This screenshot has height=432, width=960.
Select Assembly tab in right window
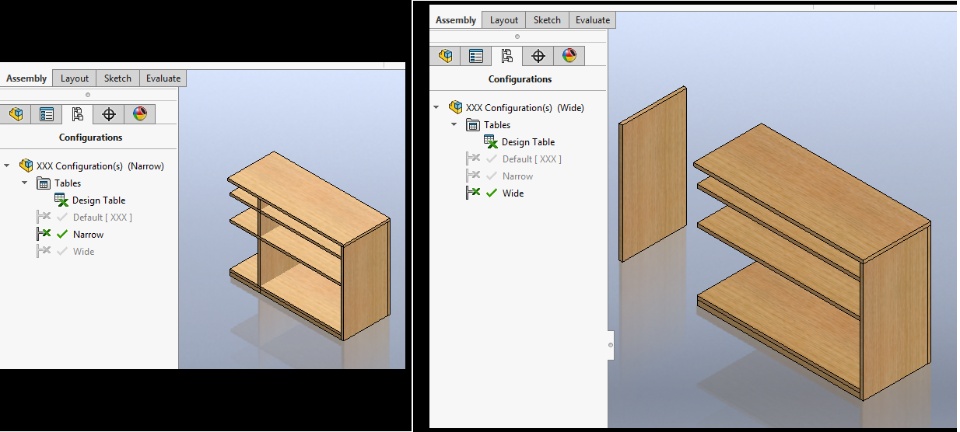point(456,20)
